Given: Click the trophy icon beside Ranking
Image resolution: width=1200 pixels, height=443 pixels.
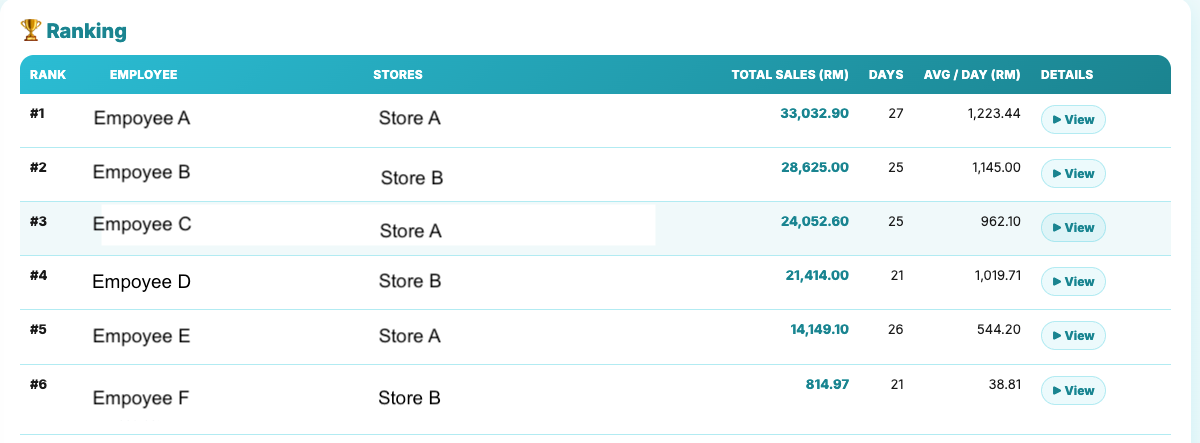Looking at the screenshot, I should point(30,31).
